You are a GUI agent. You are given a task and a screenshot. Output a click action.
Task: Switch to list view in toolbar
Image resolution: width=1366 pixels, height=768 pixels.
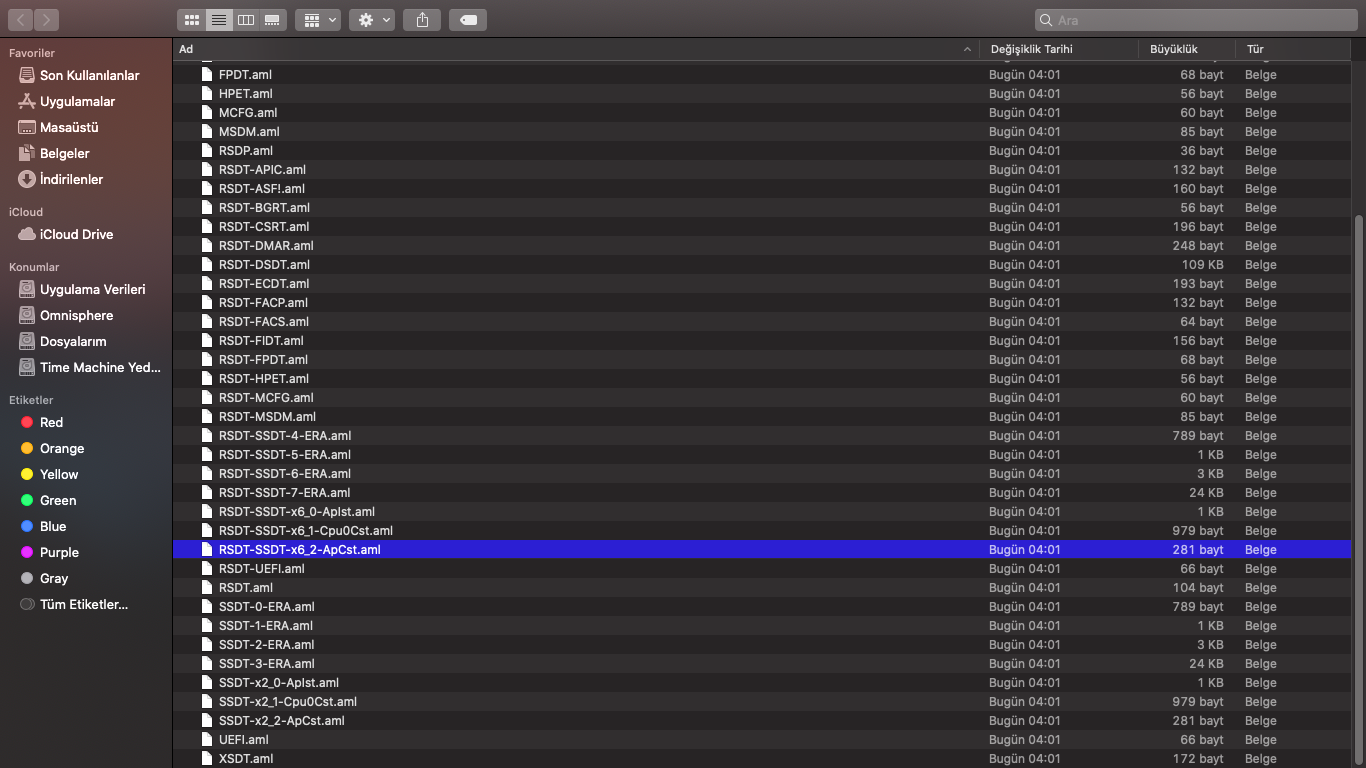tap(219, 20)
